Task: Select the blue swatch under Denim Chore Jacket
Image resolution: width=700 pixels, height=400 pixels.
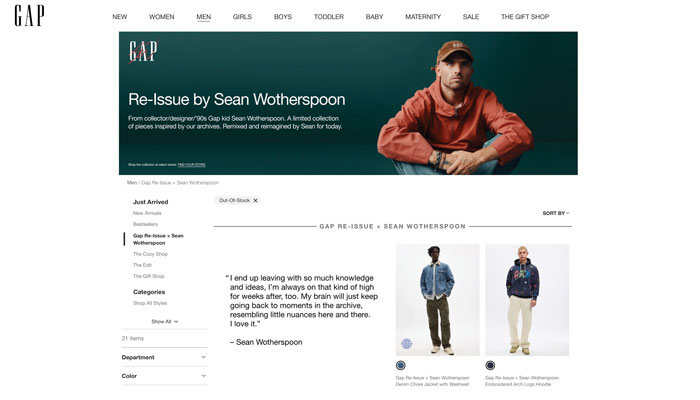Action: coord(400,365)
